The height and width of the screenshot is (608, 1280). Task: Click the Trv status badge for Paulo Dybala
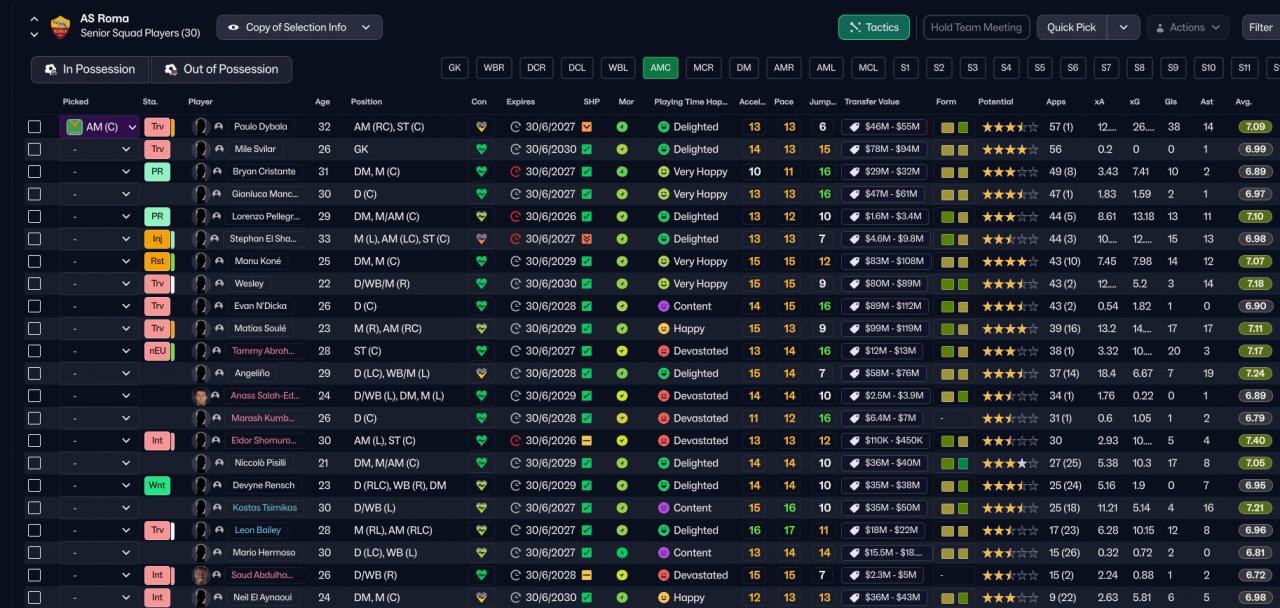click(157, 127)
